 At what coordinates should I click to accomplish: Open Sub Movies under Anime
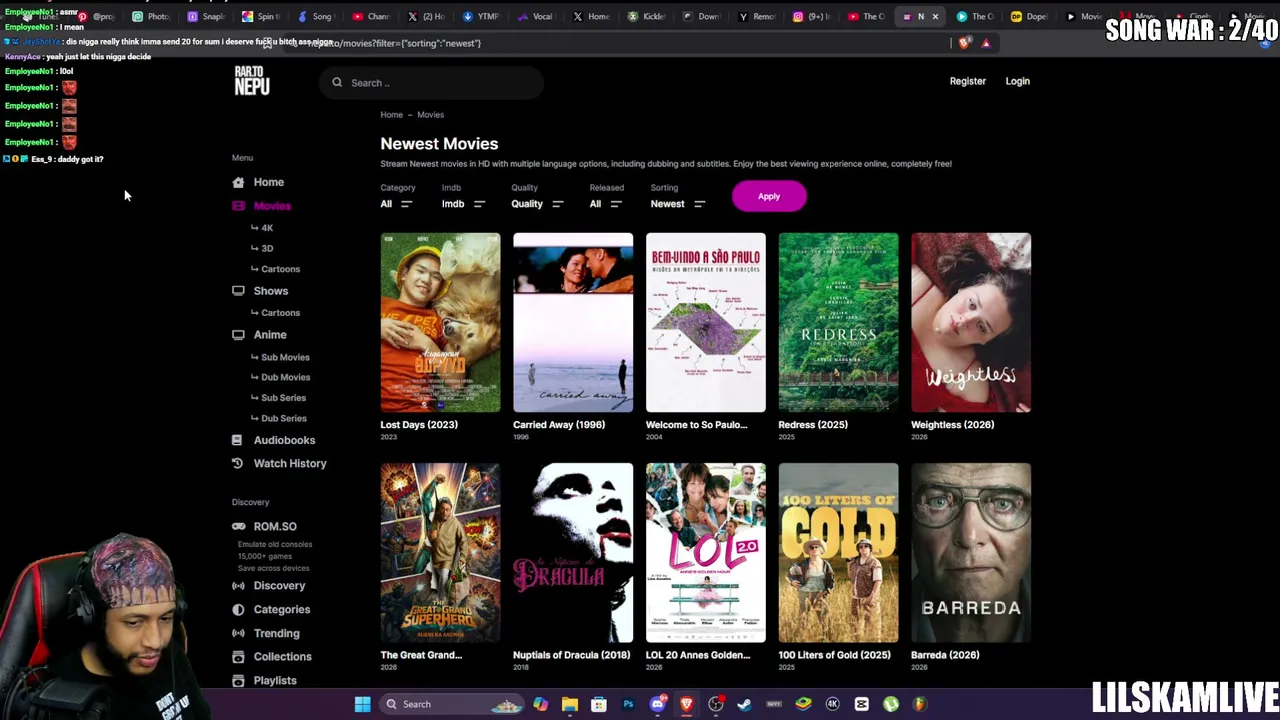tap(285, 357)
